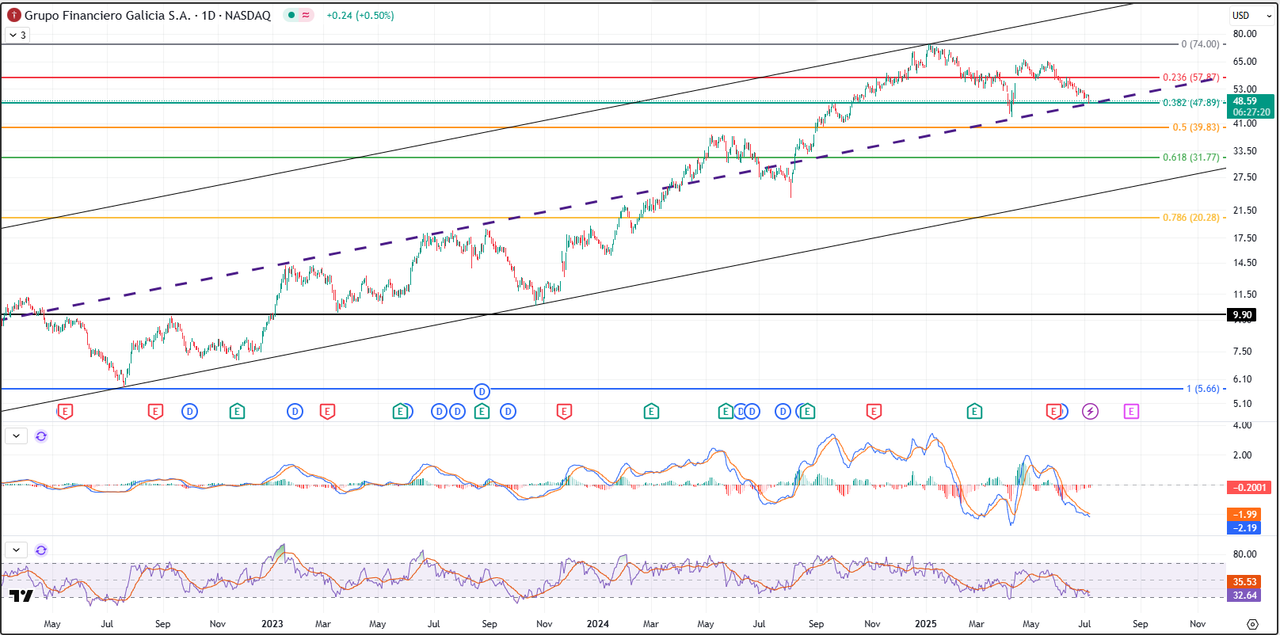This screenshot has height=635, width=1280.
Task: Click the dividend marker near September 2023
Action: [x=508, y=411]
